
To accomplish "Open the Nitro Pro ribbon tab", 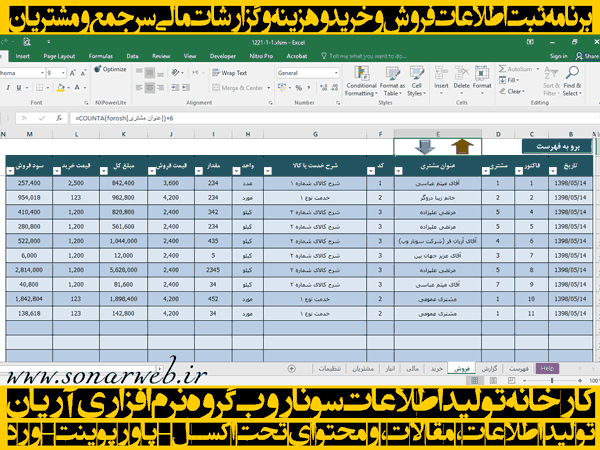I will click(x=261, y=56).
